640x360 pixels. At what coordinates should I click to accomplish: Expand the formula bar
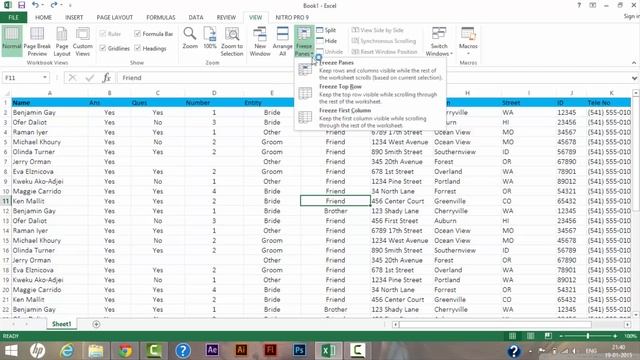pos(634,78)
